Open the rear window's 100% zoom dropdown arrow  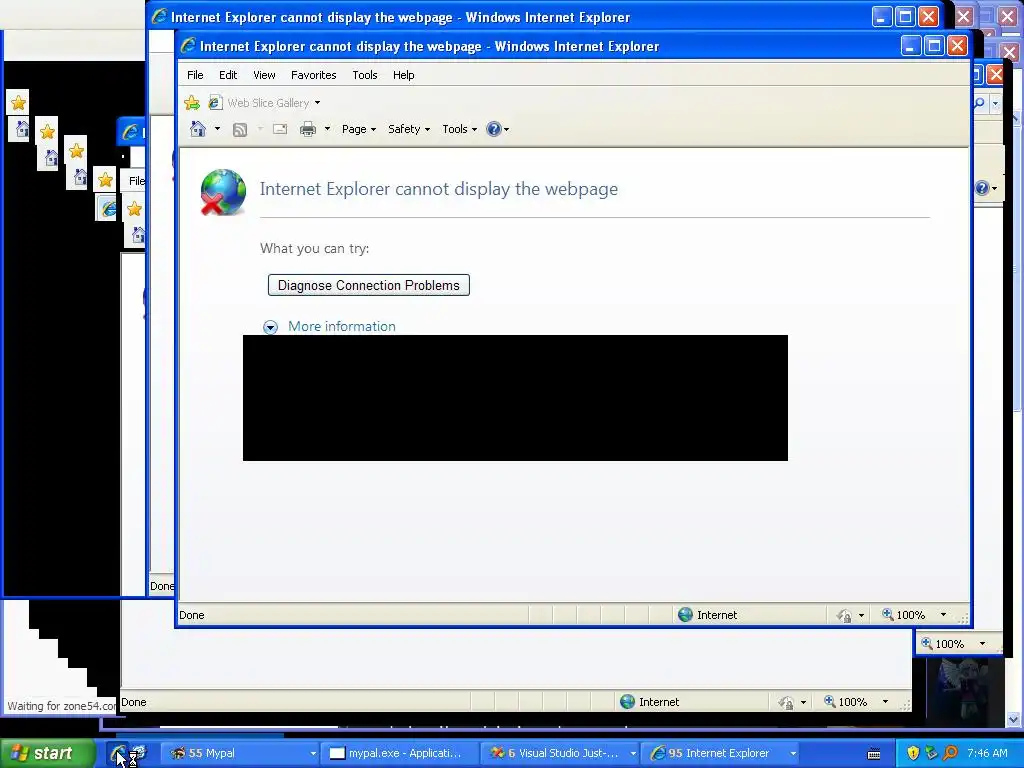885,702
